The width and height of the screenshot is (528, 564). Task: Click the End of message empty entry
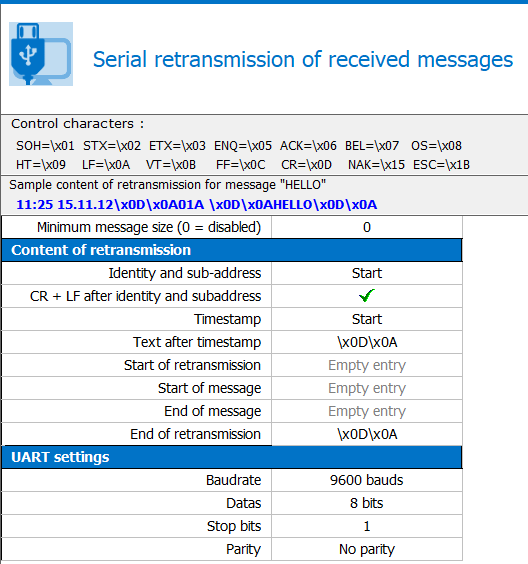coord(367,411)
